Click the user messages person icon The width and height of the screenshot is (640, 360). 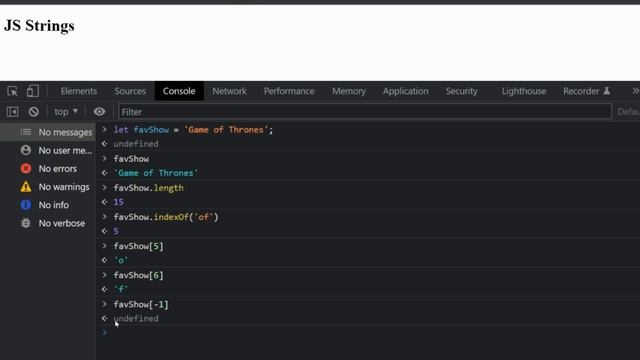(x=26, y=150)
